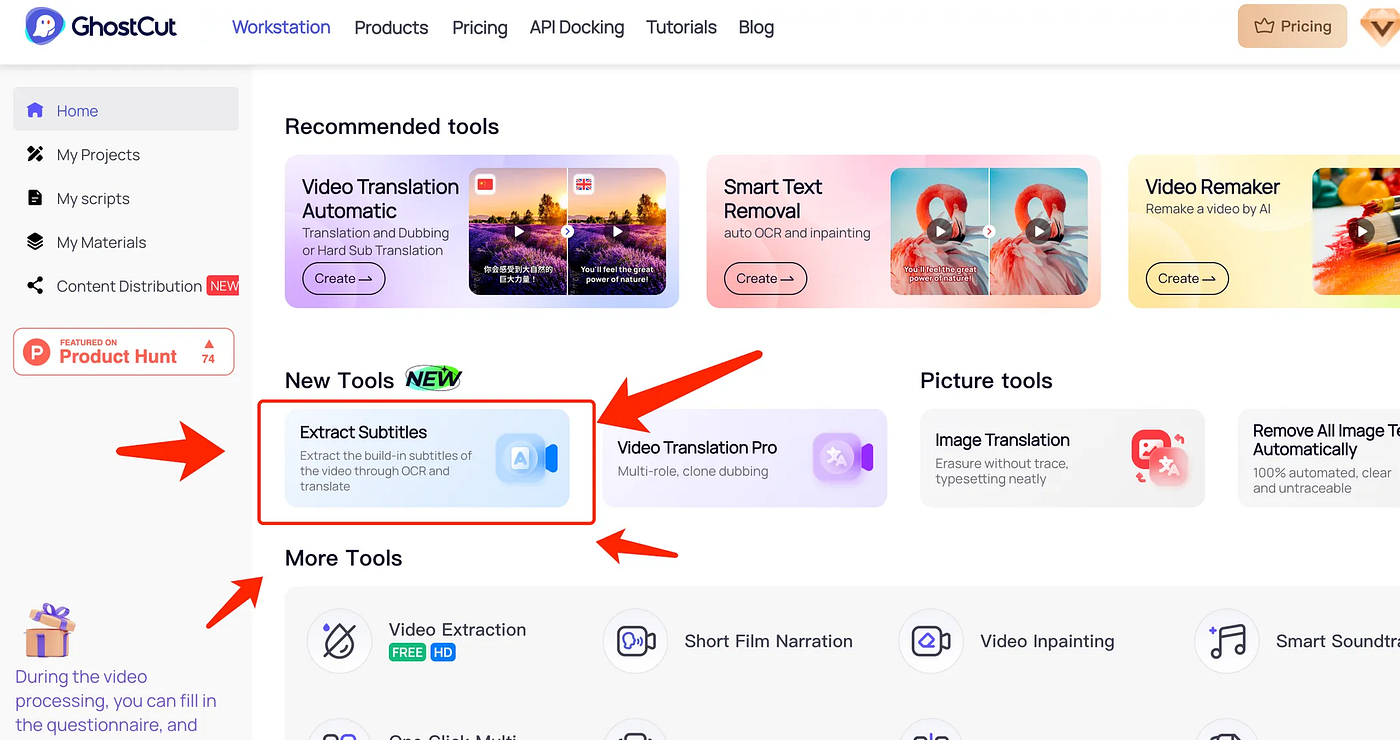Play the English subtitle lavender thumbnail
The image size is (1400, 740).
point(617,231)
